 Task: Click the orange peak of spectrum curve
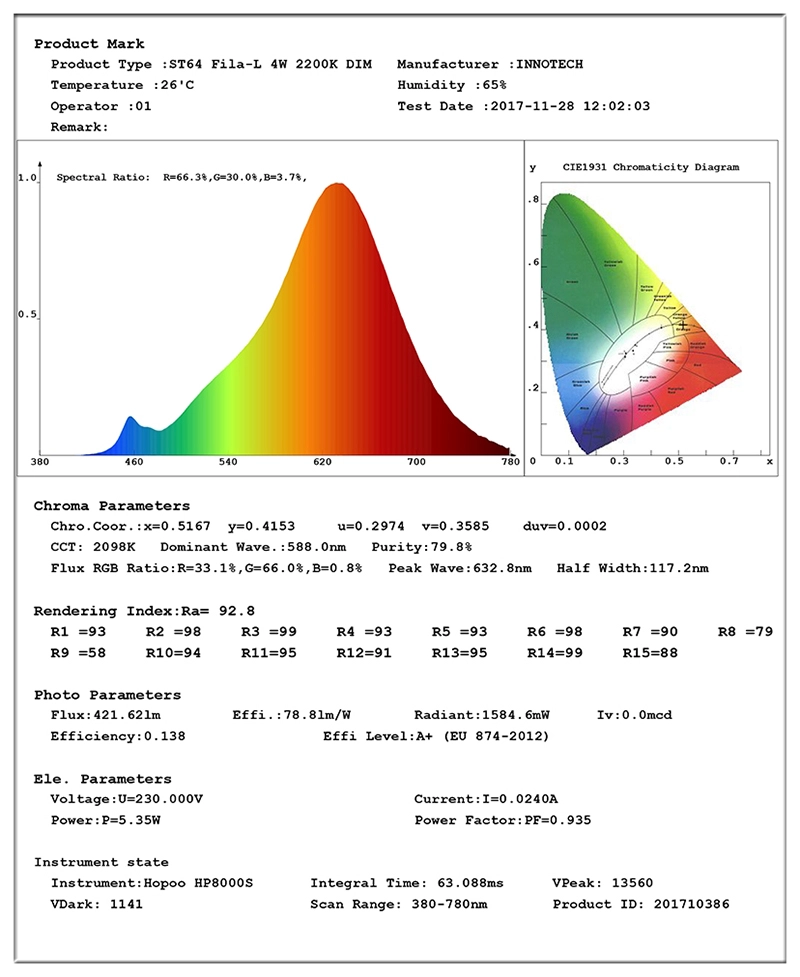click(338, 187)
